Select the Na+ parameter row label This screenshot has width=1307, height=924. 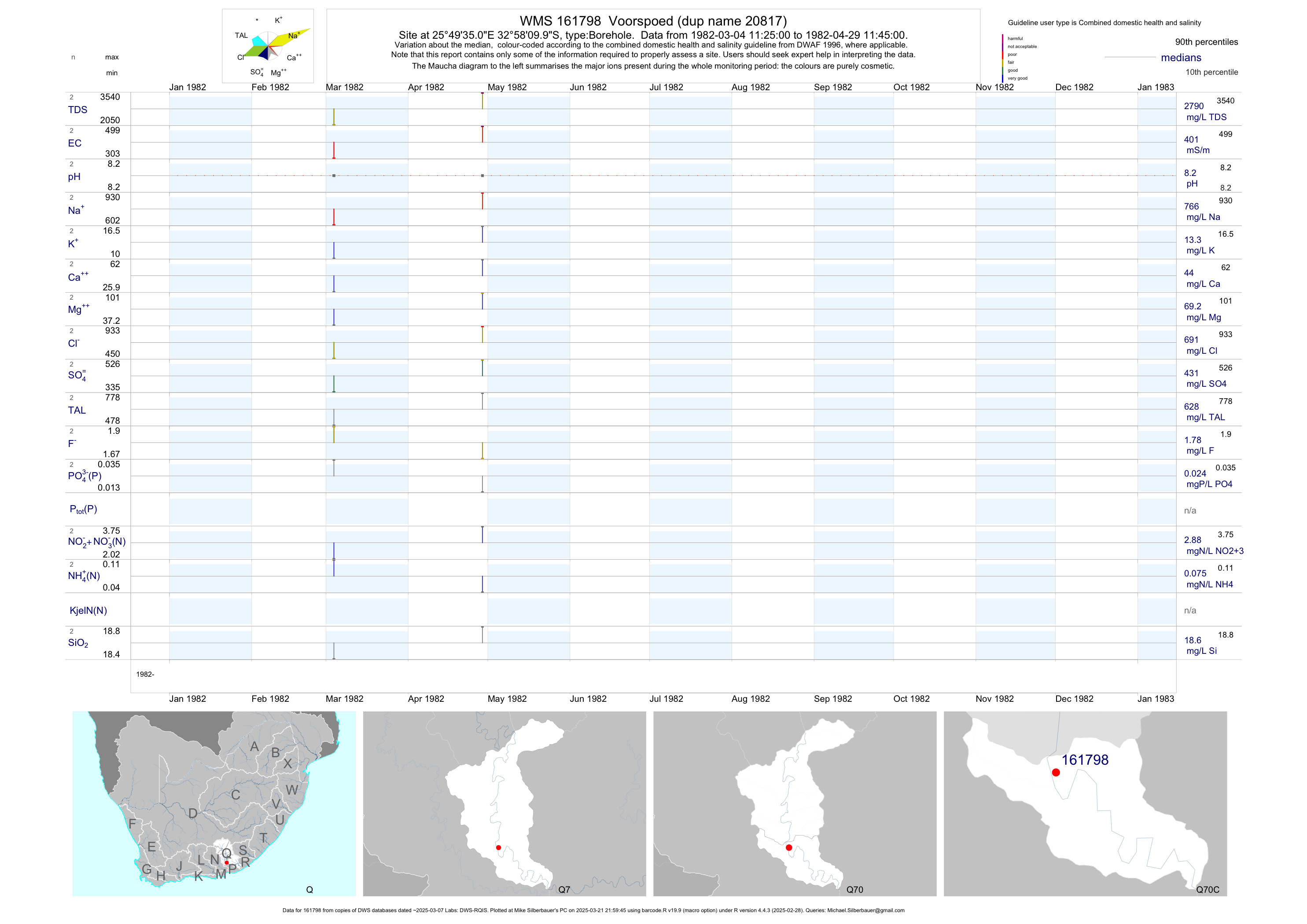(75, 210)
